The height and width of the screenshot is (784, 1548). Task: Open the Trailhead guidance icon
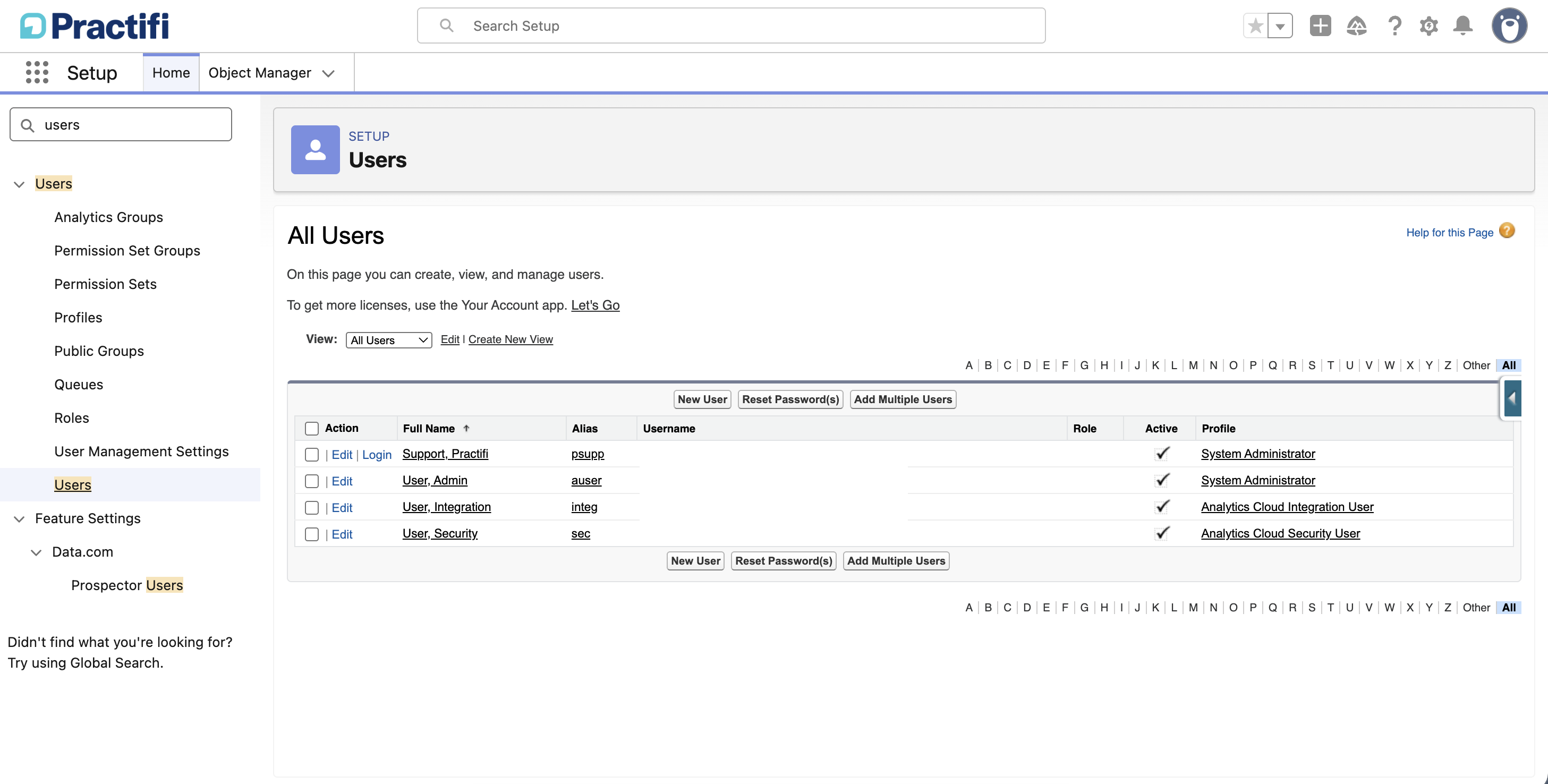coord(1356,26)
